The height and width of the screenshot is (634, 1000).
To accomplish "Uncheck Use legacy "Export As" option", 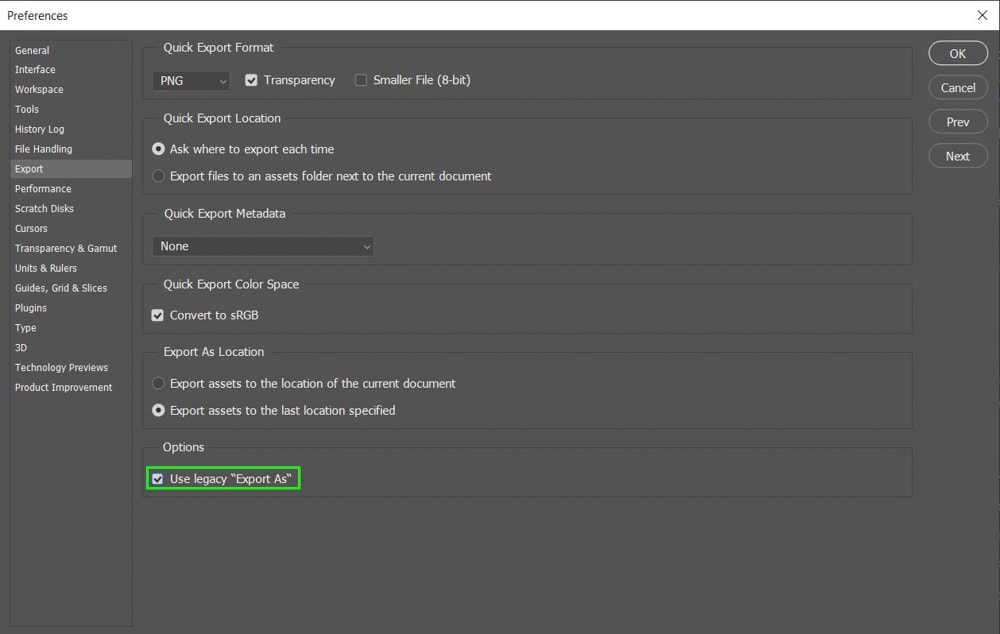I will tap(158, 479).
